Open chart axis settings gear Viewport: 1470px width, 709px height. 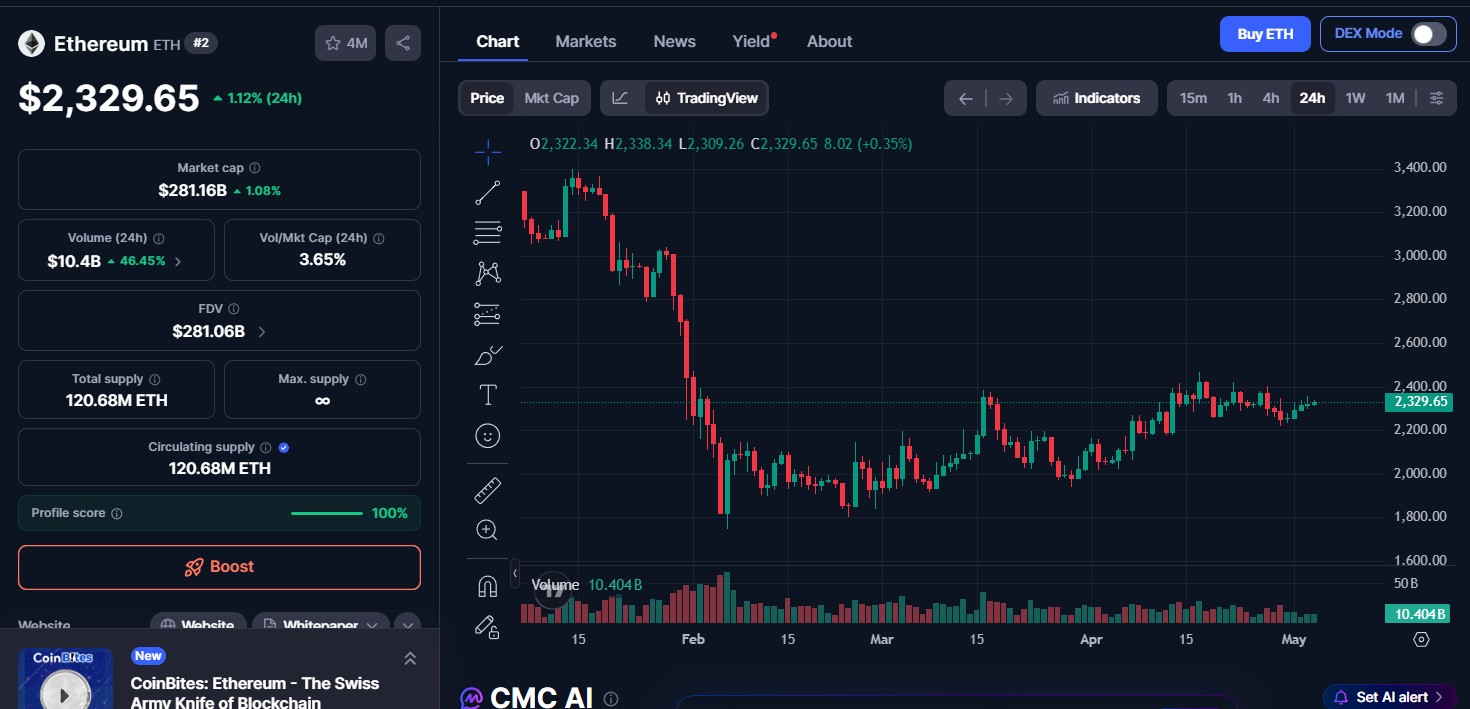click(1421, 639)
